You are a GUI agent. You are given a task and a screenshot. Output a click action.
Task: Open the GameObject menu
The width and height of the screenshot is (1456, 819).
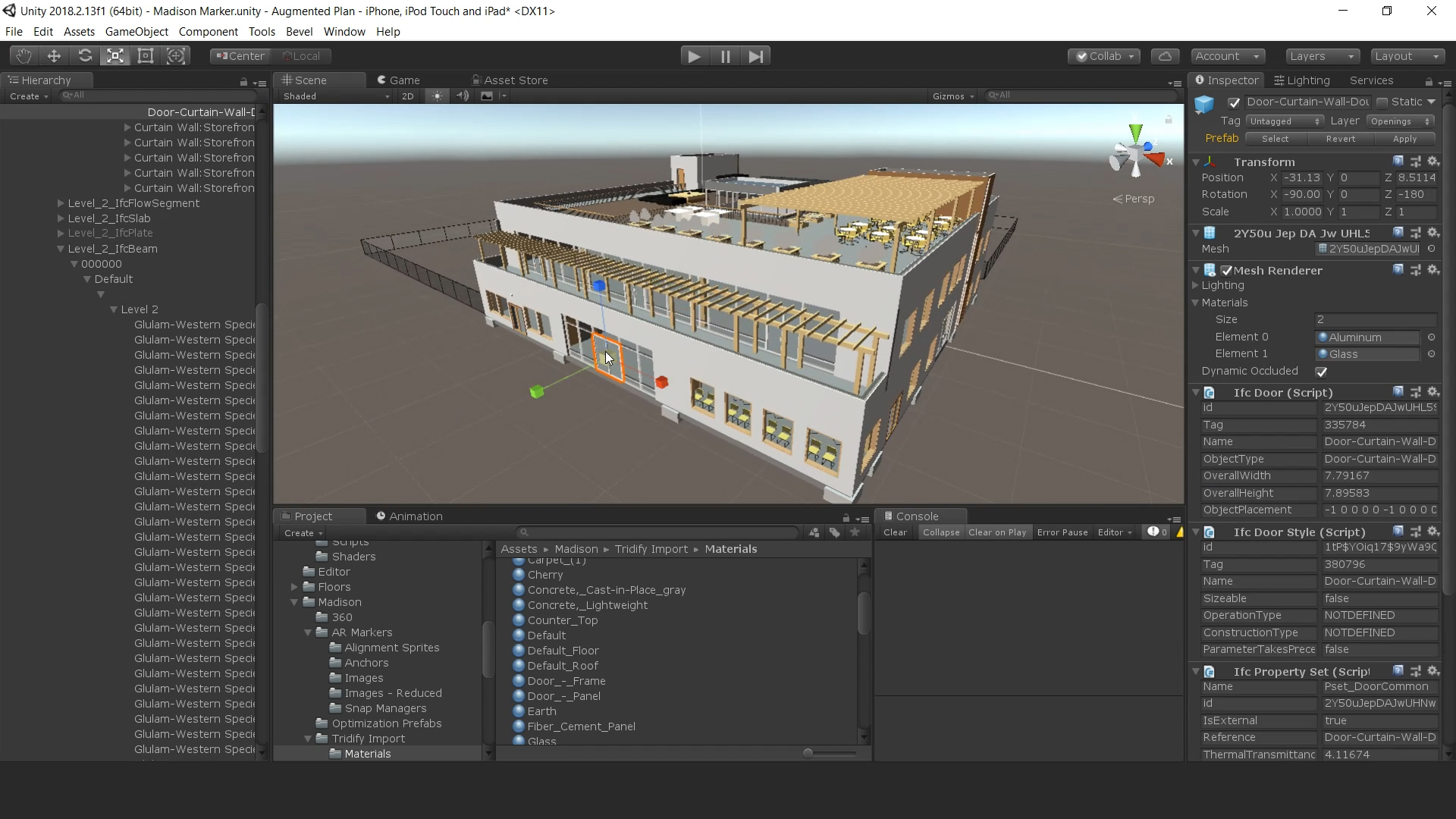tap(136, 32)
